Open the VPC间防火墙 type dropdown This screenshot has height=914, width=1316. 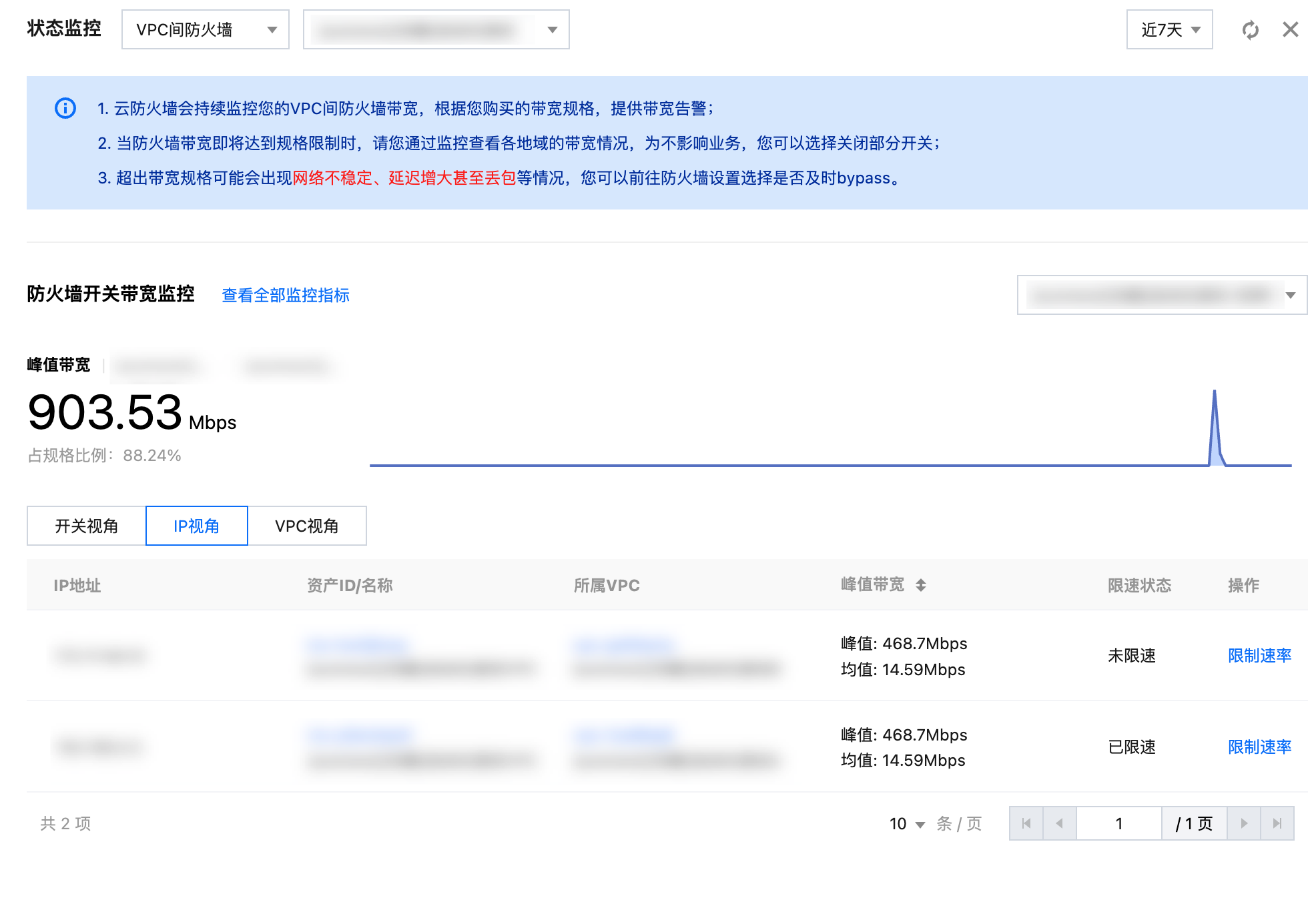click(x=206, y=29)
